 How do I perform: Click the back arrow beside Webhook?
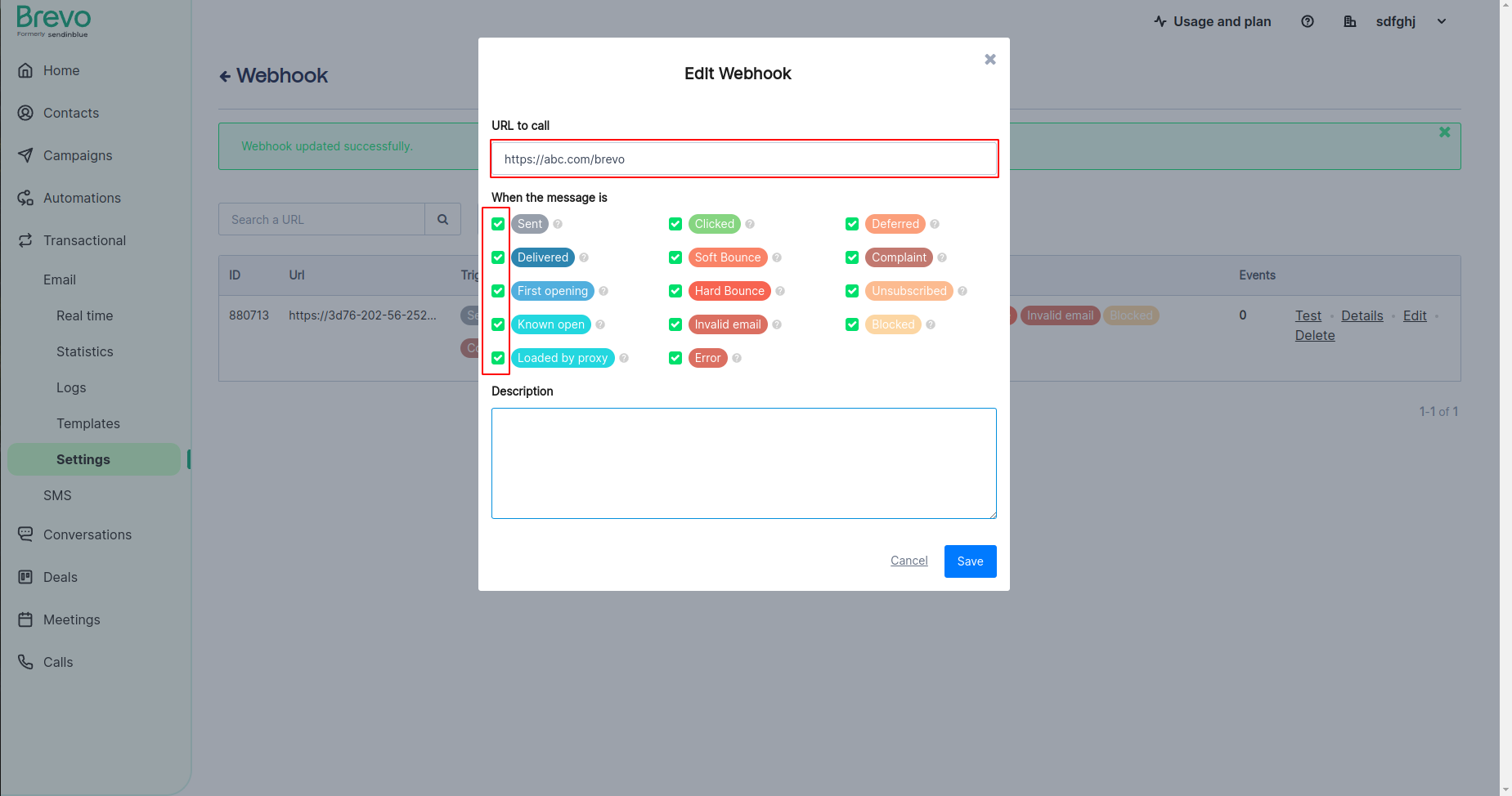tap(225, 76)
